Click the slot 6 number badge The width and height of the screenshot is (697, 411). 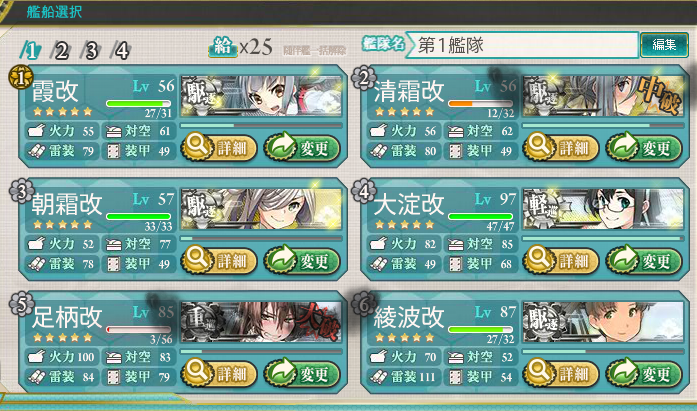[364, 304]
